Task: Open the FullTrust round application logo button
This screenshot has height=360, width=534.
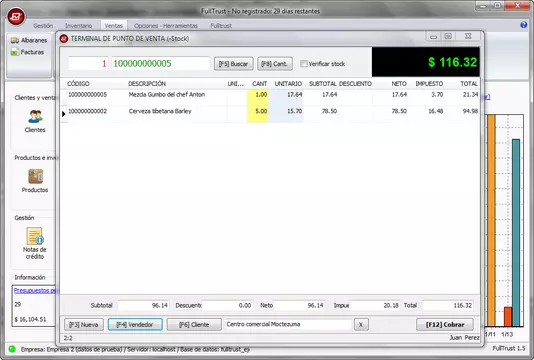Action: (x=16, y=16)
